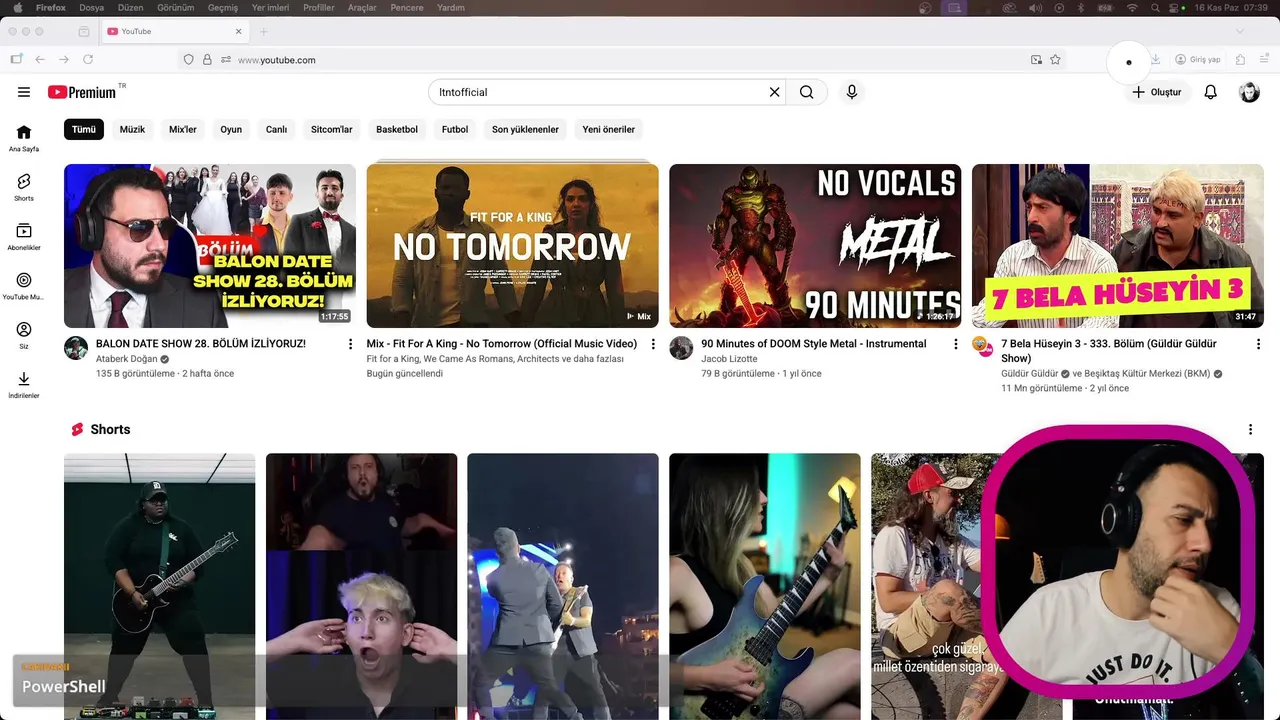Open Shorts from the sidebar
This screenshot has height=720, width=1280.
[x=24, y=187]
